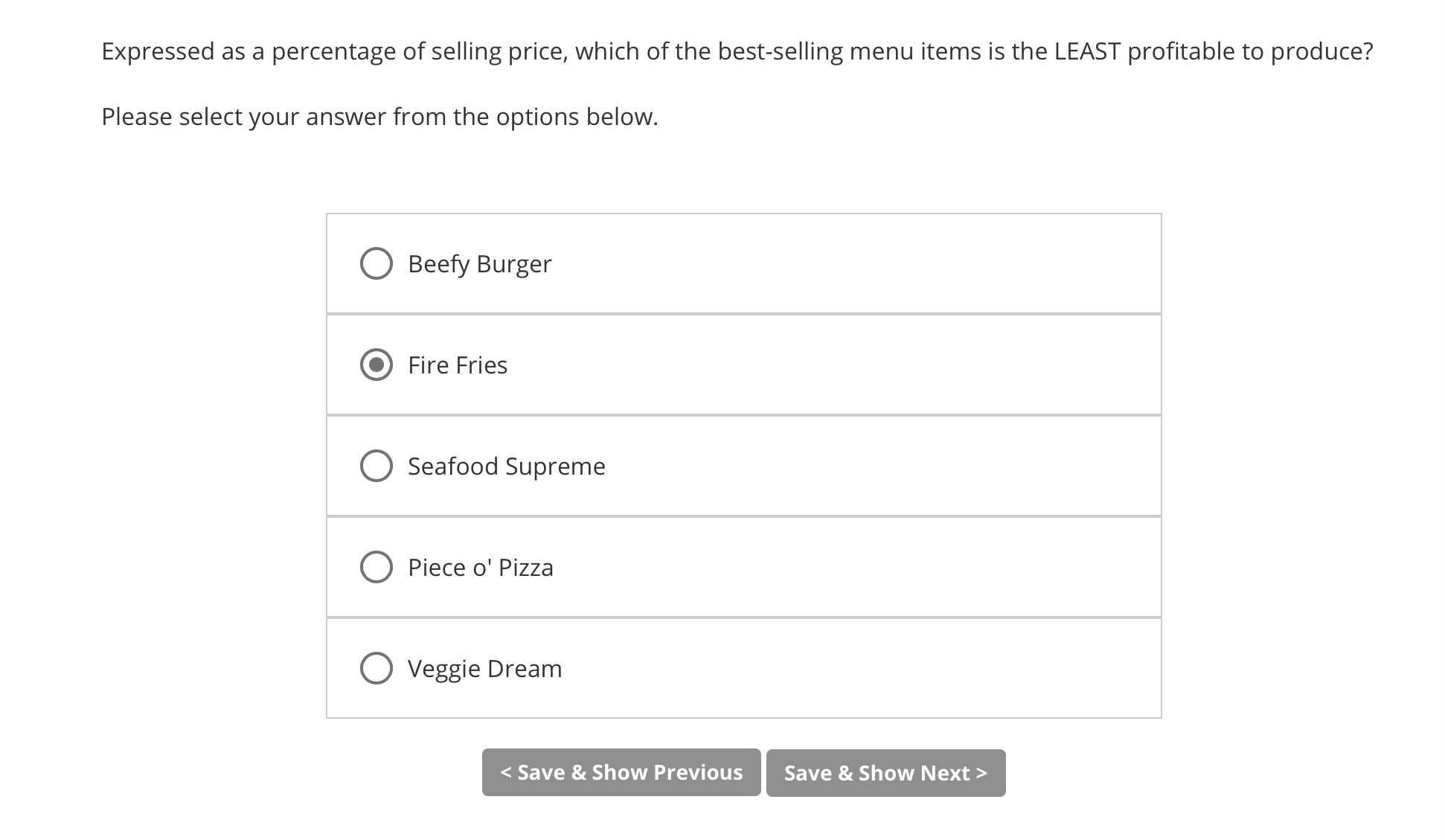The image size is (1445, 840).
Task: Click the Beefy Burger label text
Action: coord(478,263)
